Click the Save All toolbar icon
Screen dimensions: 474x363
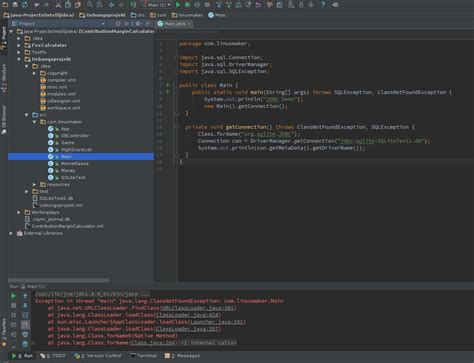click(x=15, y=5)
